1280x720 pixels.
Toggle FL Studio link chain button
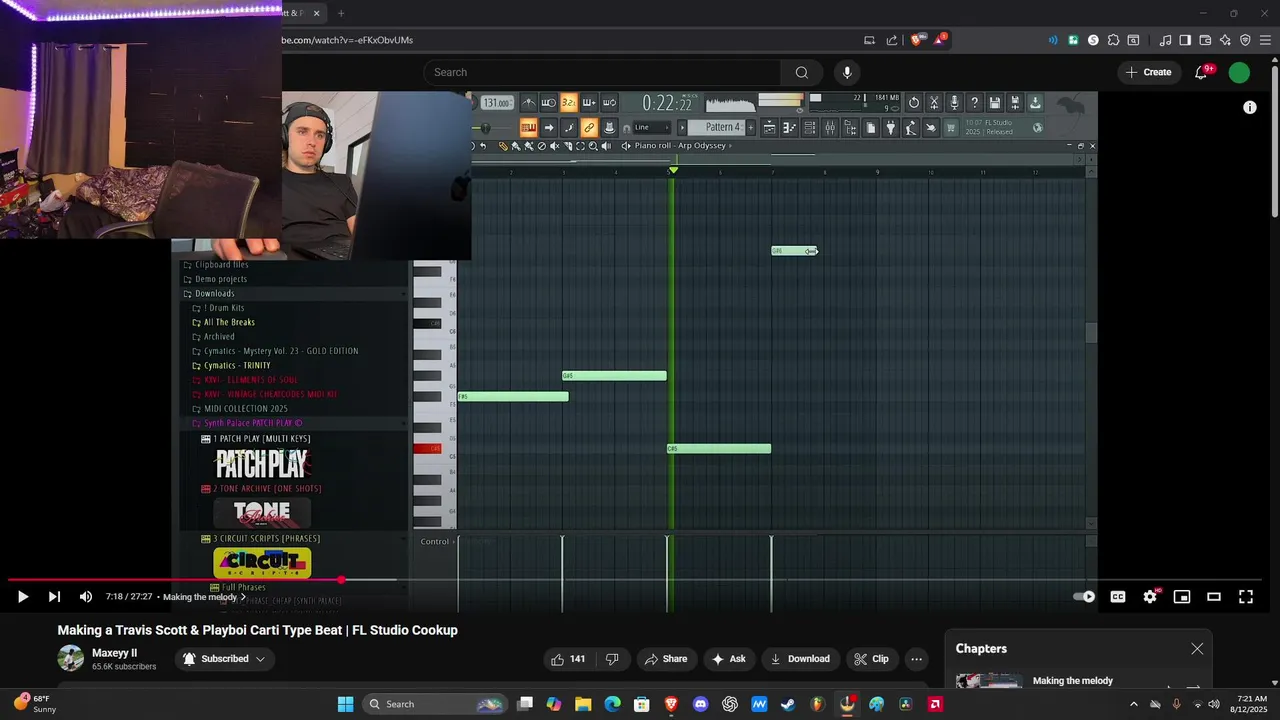click(588, 127)
